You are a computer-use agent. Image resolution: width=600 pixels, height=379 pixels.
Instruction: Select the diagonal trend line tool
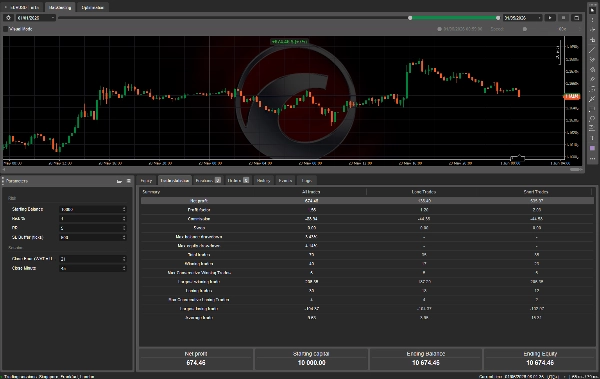pyautogui.click(x=592, y=50)
